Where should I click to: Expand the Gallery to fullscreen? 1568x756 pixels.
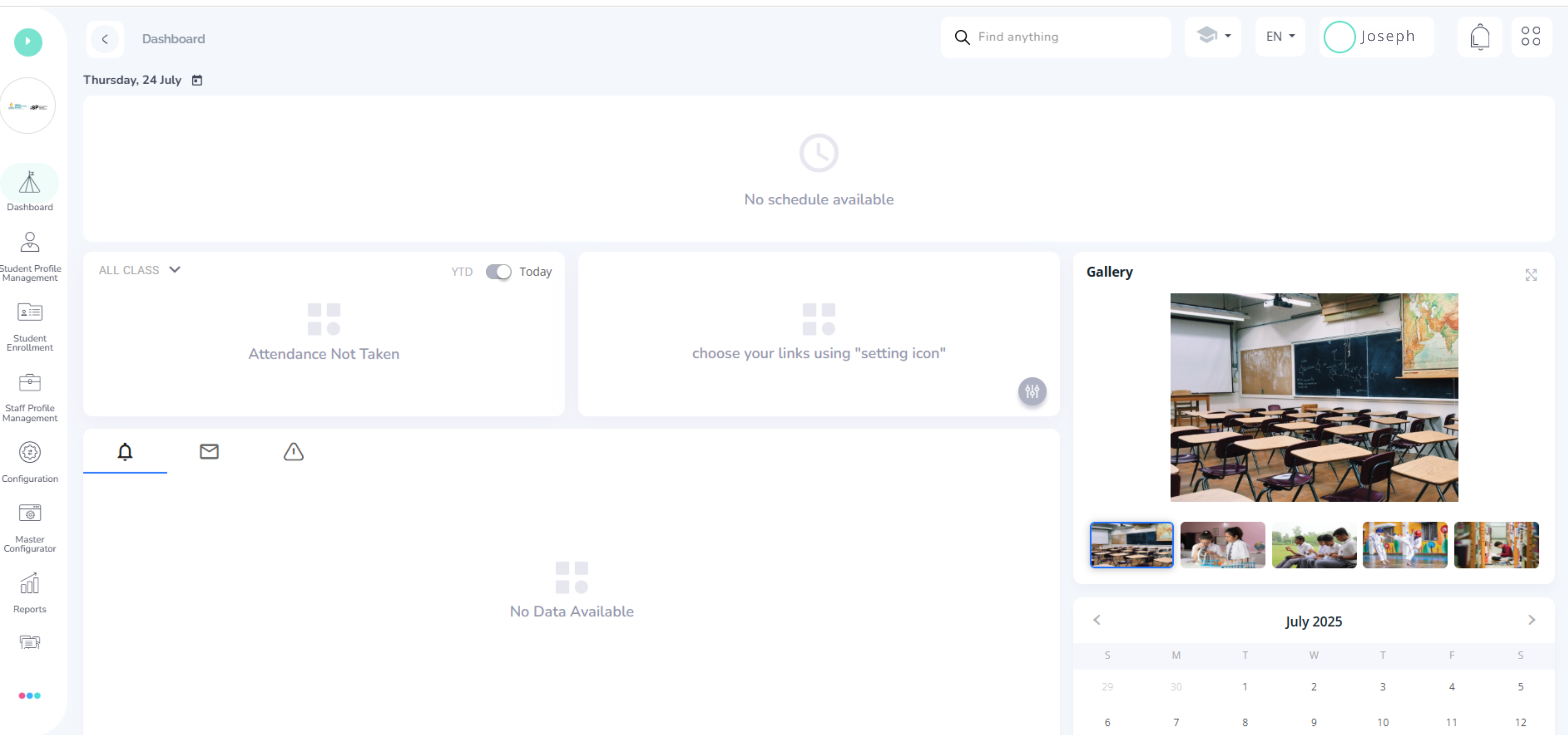(1530, 275)
